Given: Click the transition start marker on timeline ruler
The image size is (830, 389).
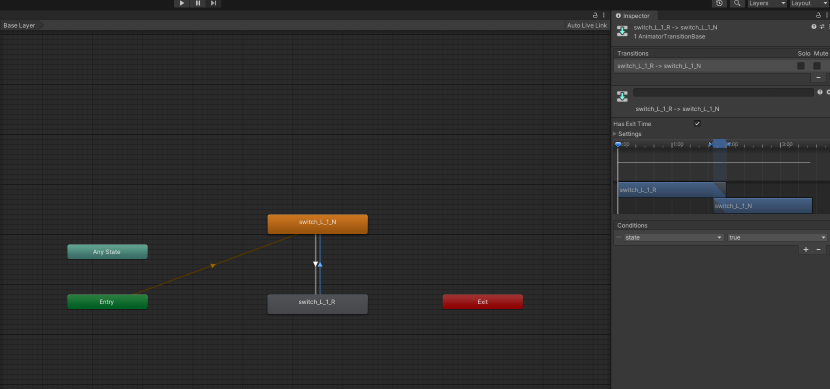Looking at the screenshot, I should click(x=711, y=144).
